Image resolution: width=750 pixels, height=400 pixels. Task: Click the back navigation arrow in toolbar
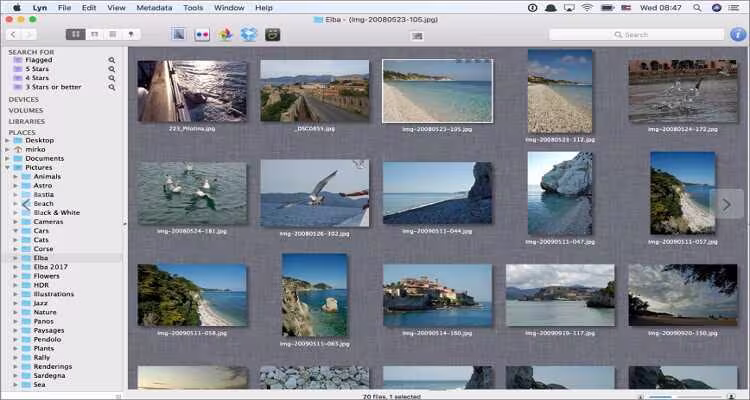tap(14, 34)
